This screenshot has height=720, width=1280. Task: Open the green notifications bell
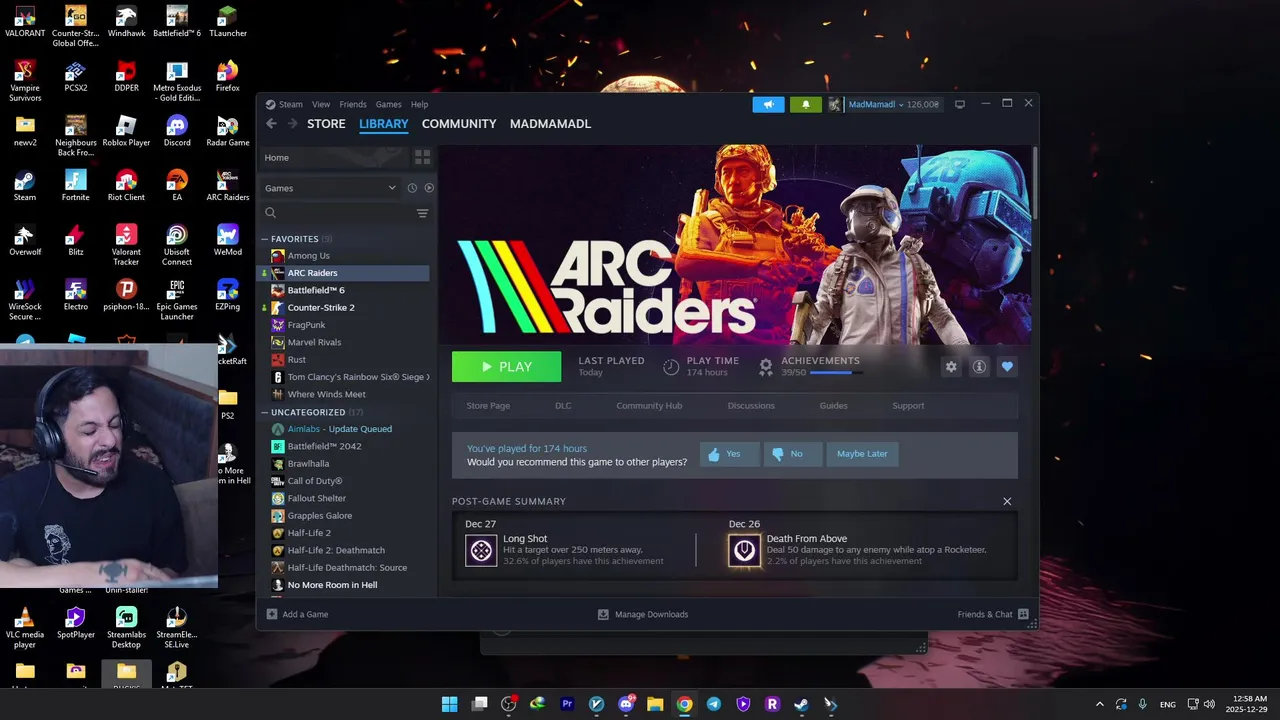pos(806,104)
